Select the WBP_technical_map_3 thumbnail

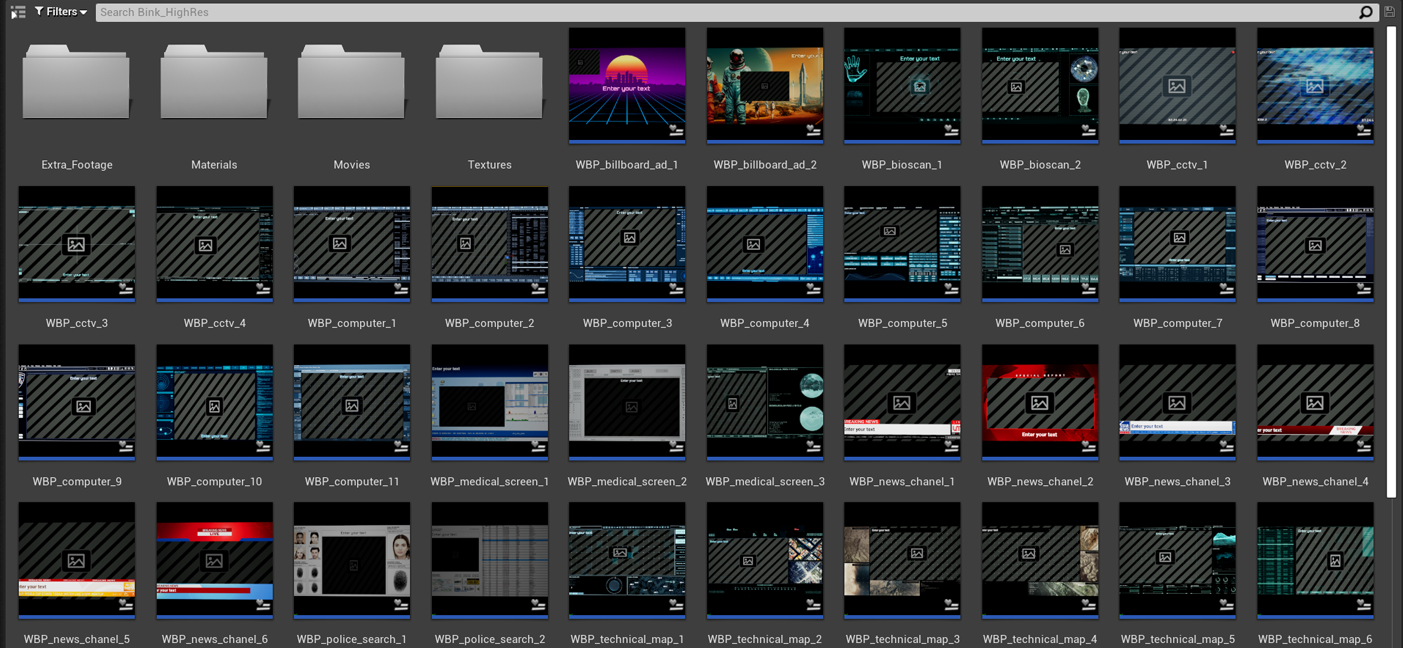(902, 560)
